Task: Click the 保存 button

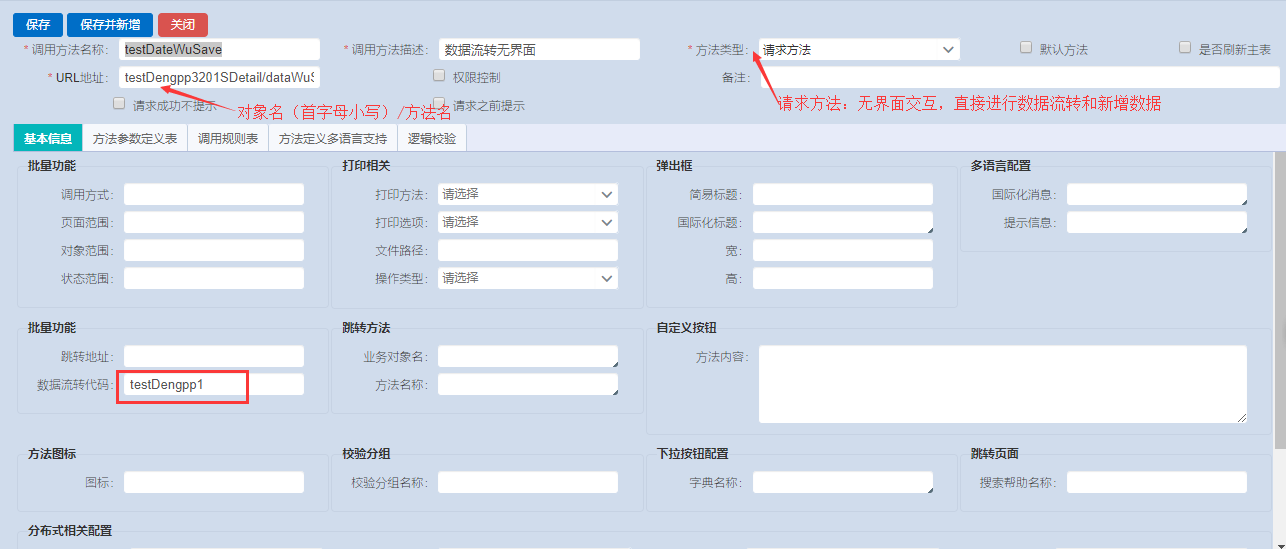Action: click(38, 25)
